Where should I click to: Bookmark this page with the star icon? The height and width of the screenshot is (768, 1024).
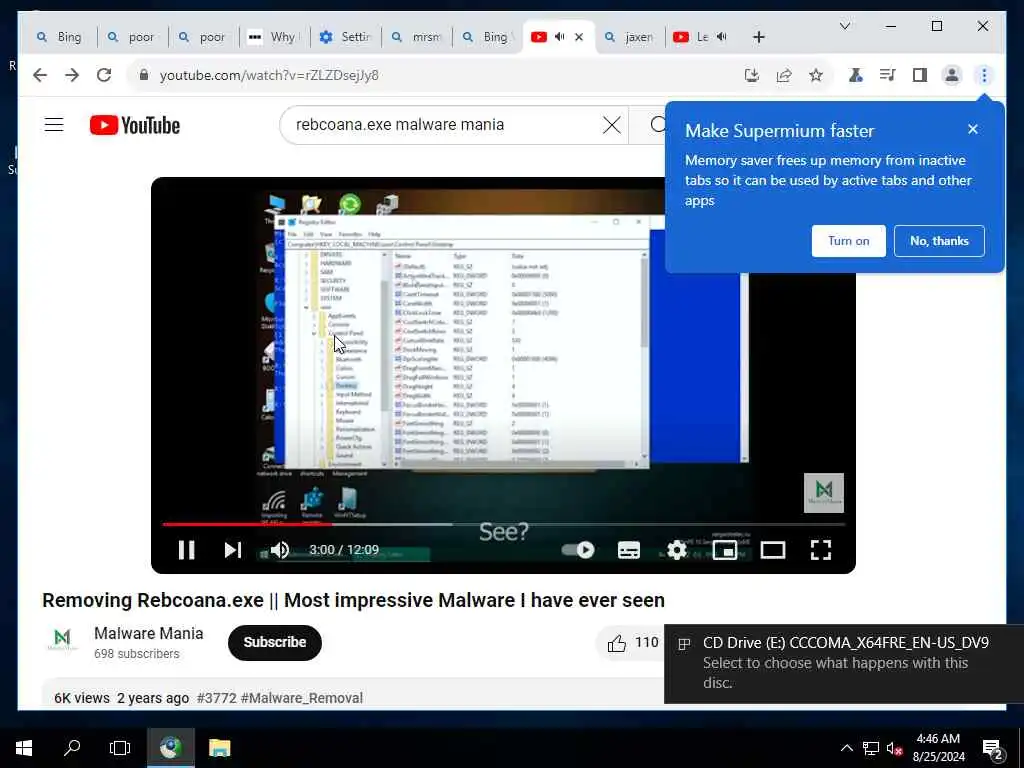(816, 75)
